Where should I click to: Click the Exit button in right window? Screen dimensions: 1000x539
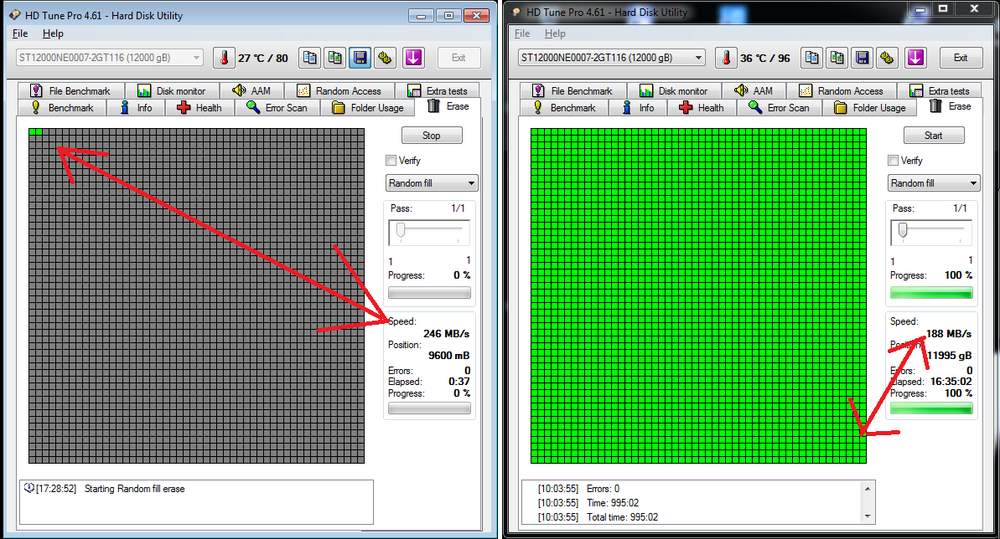tap(960, 57)
